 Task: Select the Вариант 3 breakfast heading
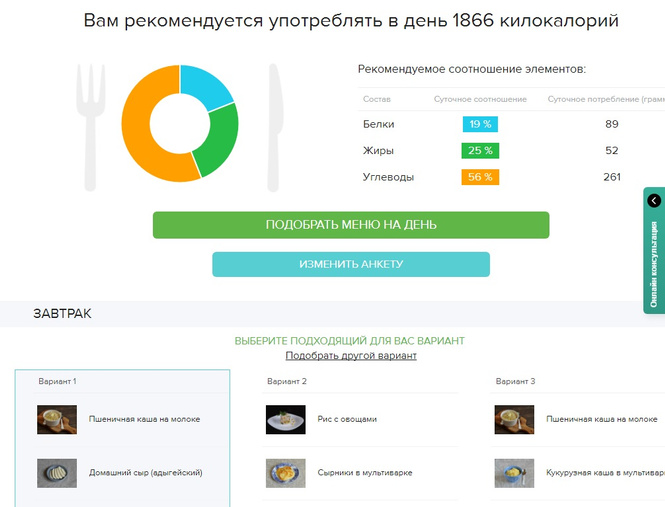pyautogui.click(x=515, y=381)
